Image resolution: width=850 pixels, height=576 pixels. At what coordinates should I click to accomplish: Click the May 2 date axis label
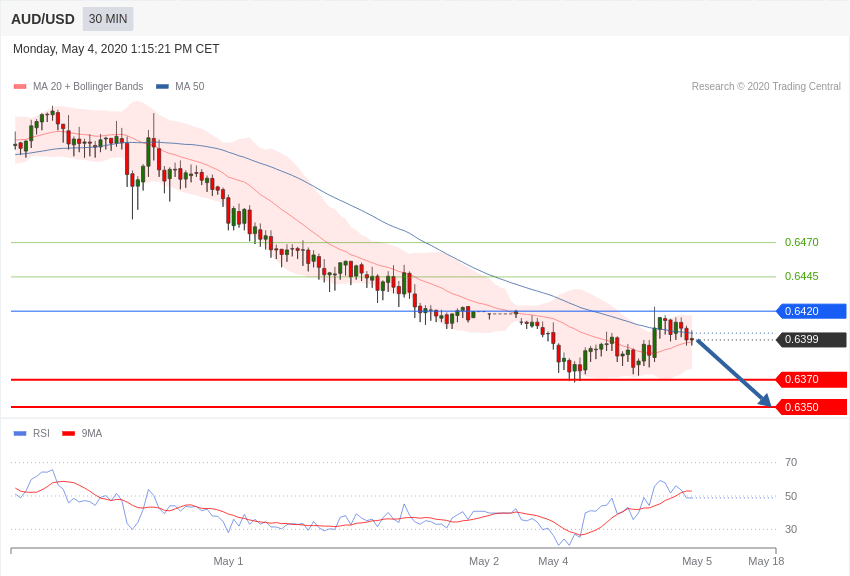pos(484,561)
